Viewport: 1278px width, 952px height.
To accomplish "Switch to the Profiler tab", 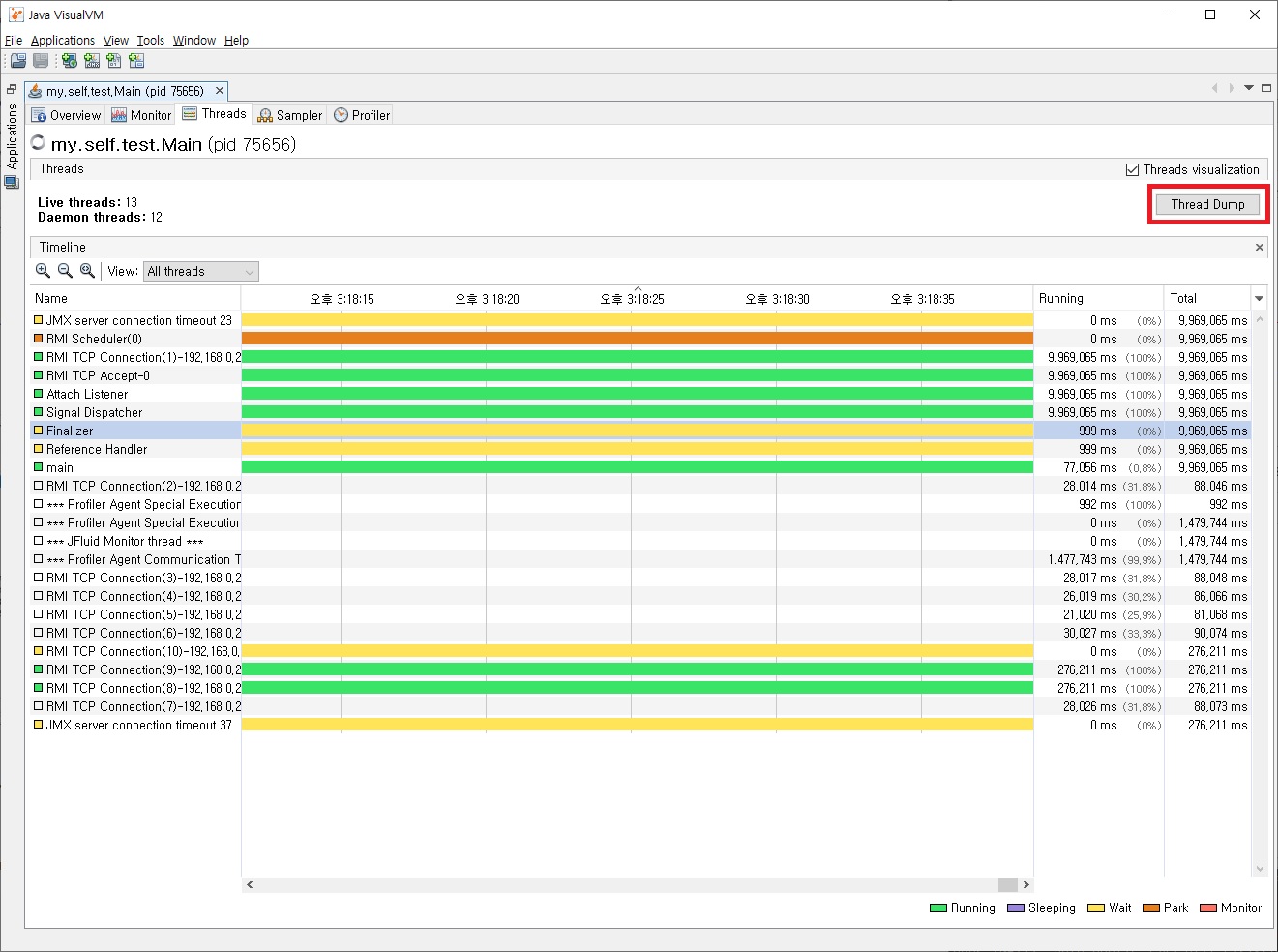I will 362,115.
